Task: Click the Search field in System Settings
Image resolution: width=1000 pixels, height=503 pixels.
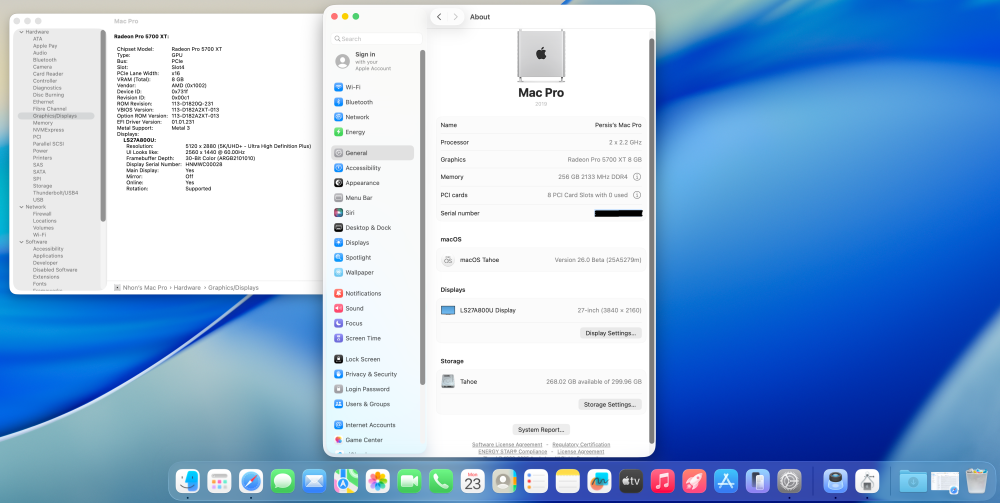Action: (376, 39)
